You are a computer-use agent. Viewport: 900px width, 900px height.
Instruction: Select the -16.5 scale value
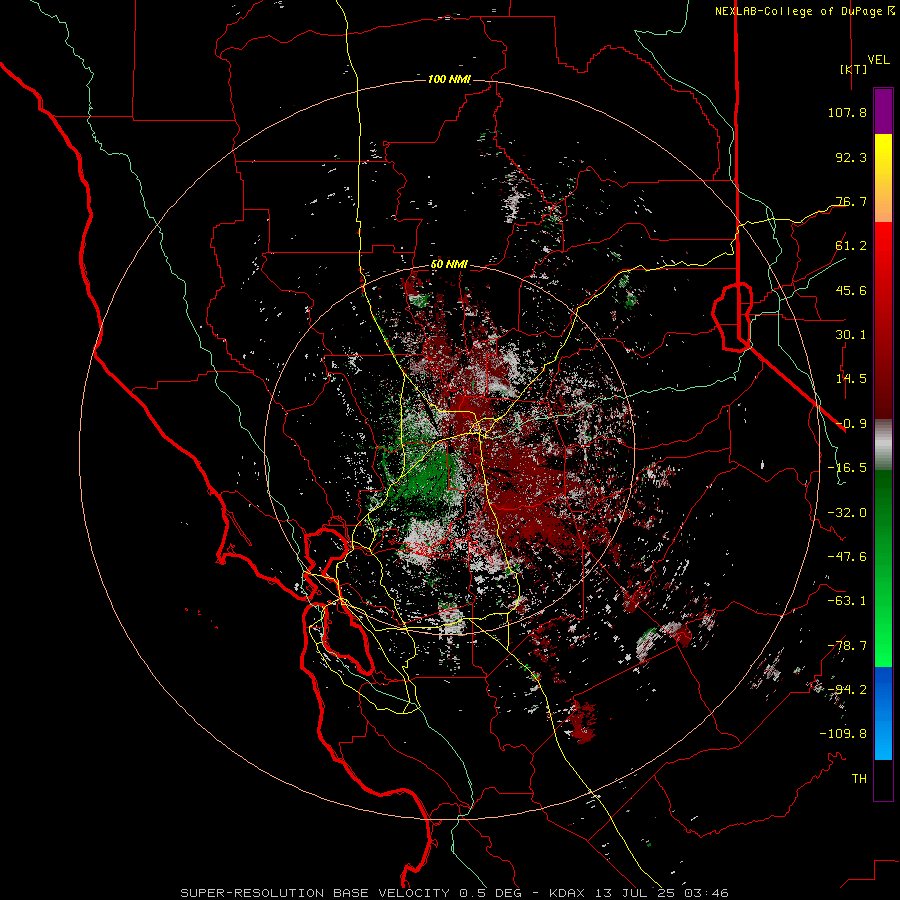coord(847,468)
